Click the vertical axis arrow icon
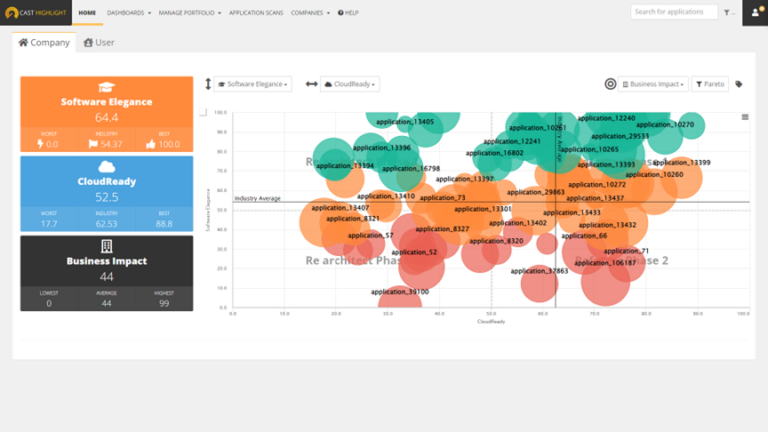The image size is (768, 432). pyautogui.click(x=208, y=84)
